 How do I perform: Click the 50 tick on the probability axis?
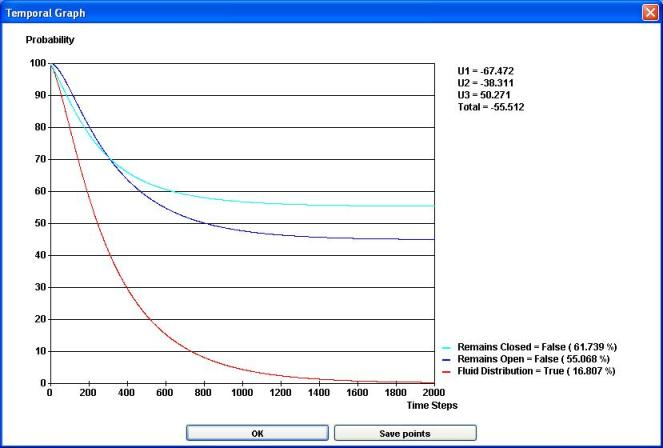pos(39,223)
